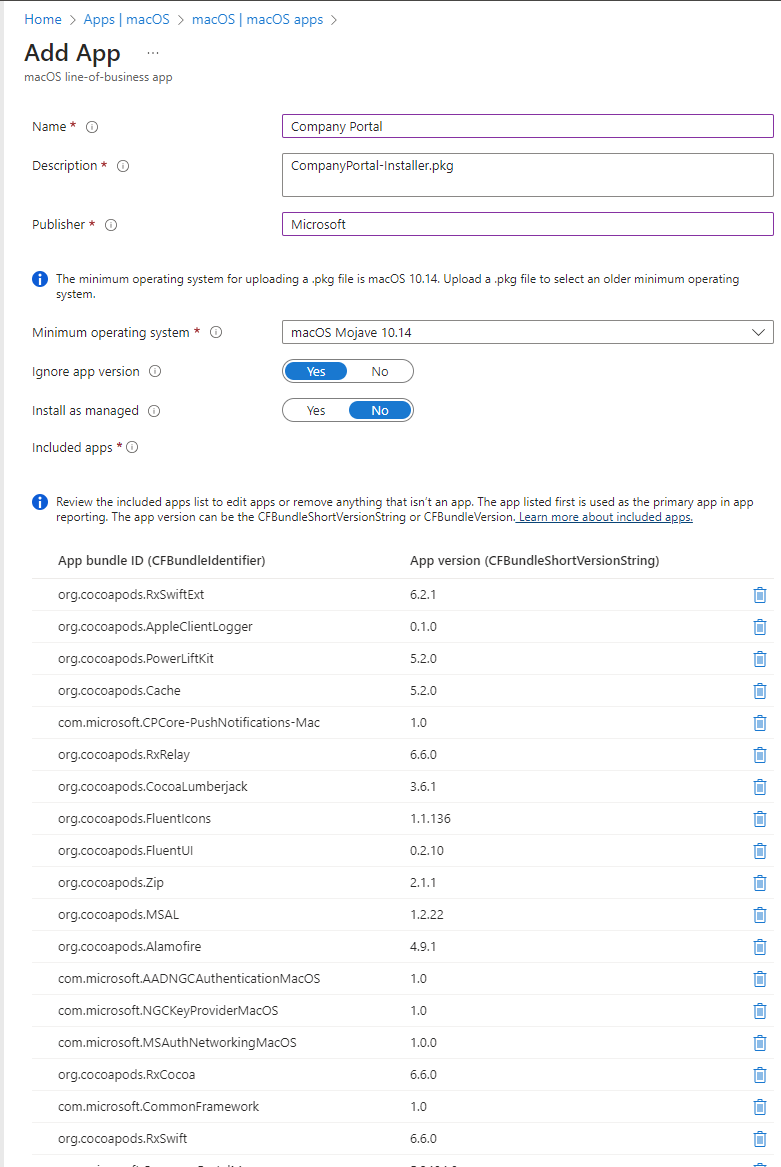This screenshot has width=781, height=1167.
Task: Remove the com.microsoft.MSAuthNetworkingMacOS entry
Action: point(759,1043)
